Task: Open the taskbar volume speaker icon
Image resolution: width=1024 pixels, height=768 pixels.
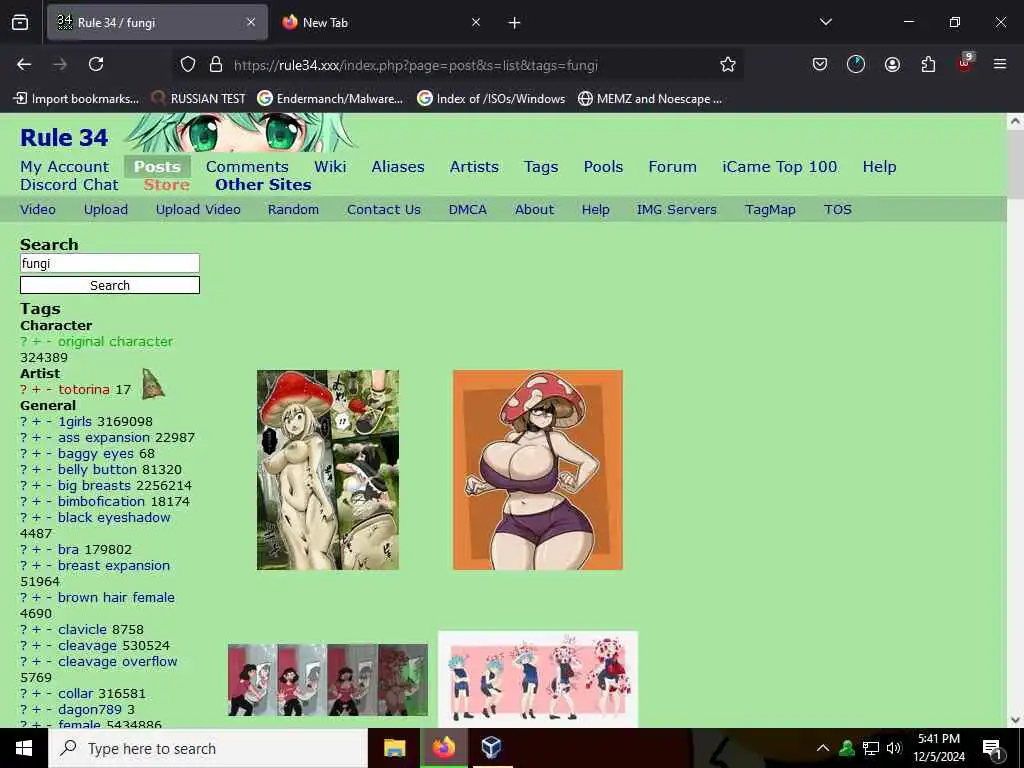Action: point(894,748)
